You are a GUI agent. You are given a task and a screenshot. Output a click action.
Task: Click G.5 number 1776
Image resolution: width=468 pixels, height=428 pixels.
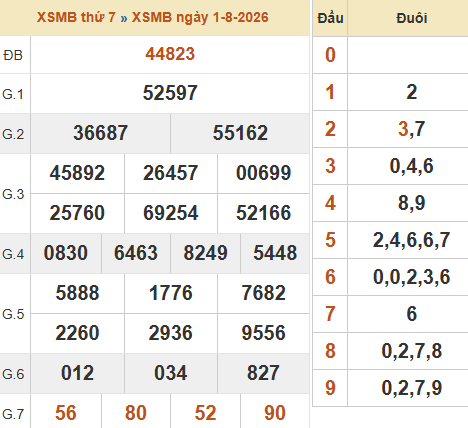170,293
